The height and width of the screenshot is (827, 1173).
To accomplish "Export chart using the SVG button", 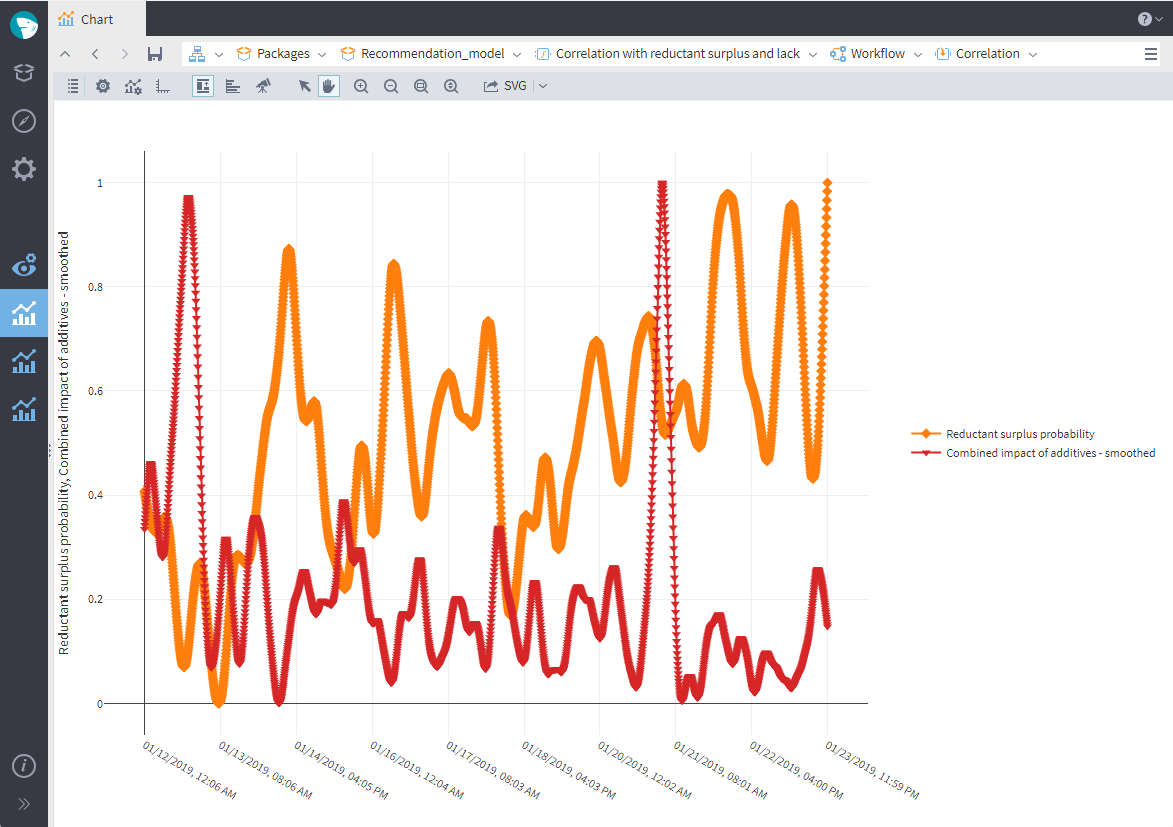I will pos(505,86).
